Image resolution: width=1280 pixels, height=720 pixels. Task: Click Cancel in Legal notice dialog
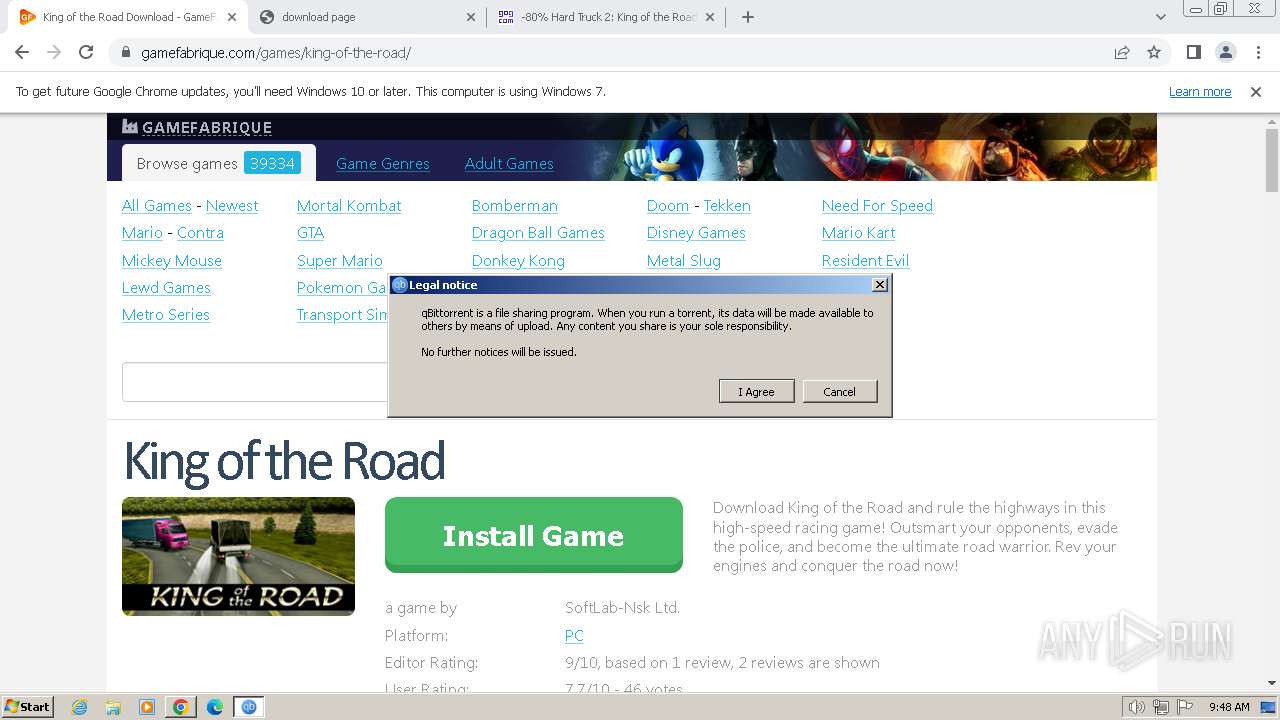pos(839,391)
